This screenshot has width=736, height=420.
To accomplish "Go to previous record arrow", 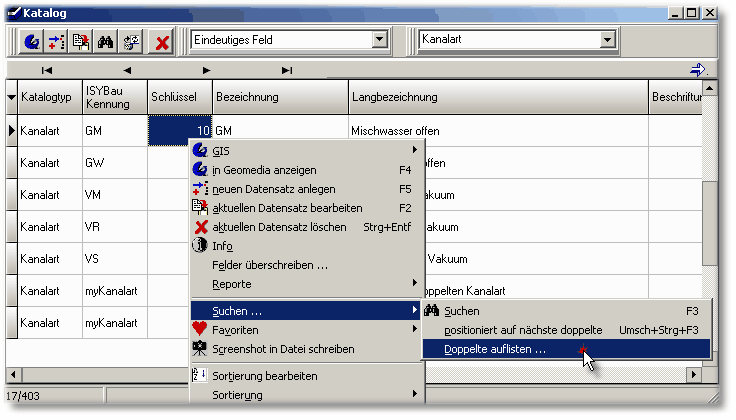I will coord(127,70).
